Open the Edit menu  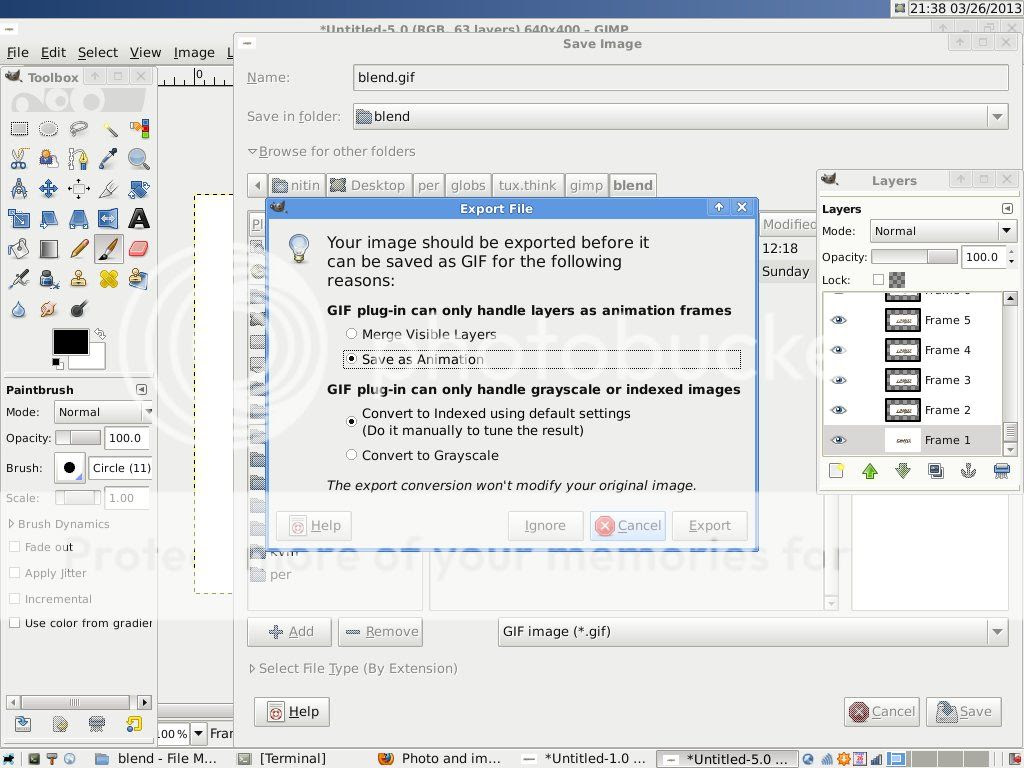(53, 52)
